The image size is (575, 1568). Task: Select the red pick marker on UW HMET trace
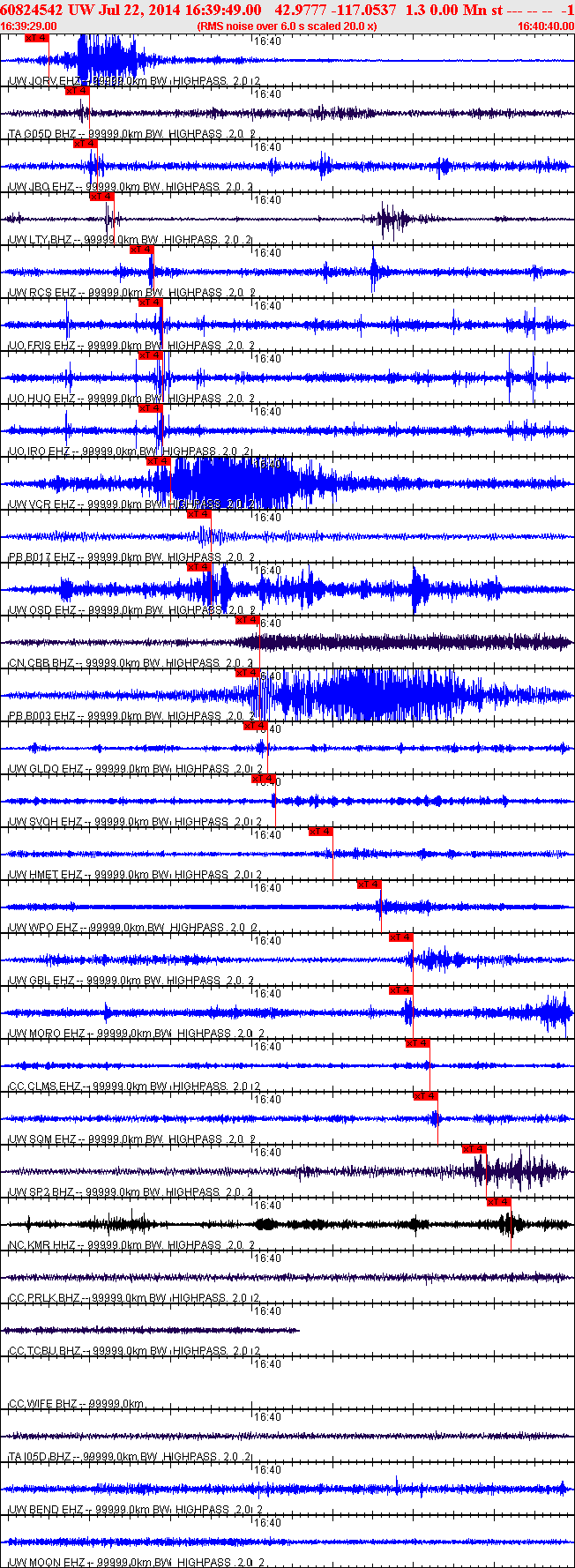pos(320,832)
